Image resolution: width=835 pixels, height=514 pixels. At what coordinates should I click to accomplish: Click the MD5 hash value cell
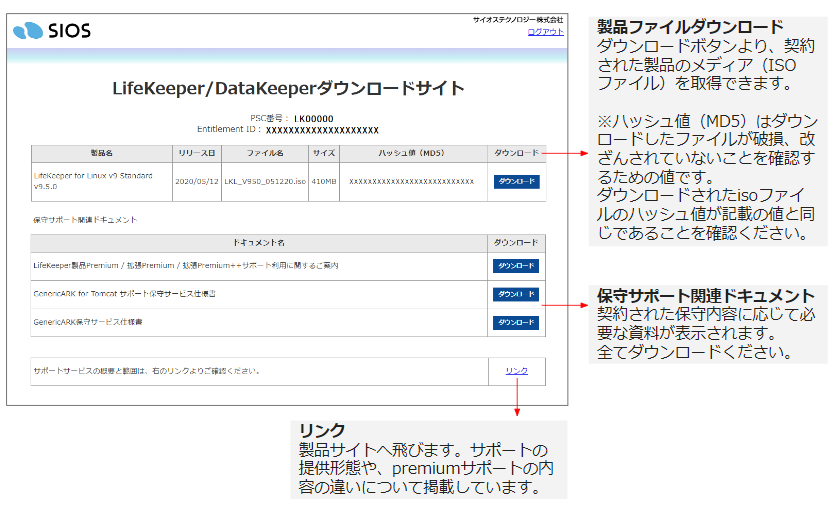point(411,182)
